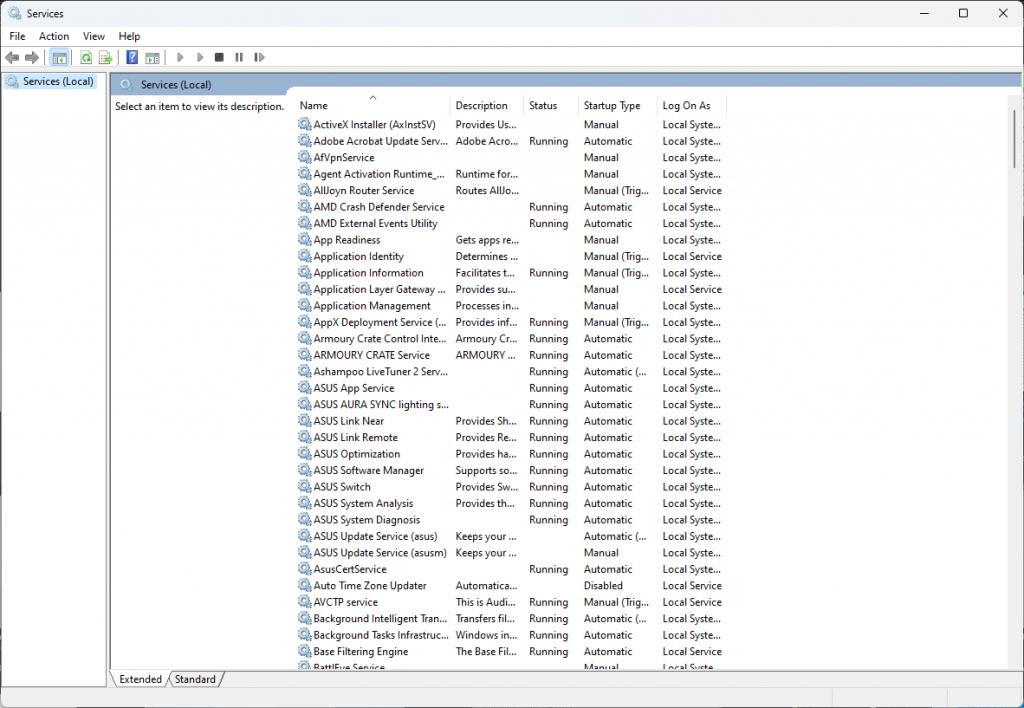Click the Back arrow in the toolbar

12,58
